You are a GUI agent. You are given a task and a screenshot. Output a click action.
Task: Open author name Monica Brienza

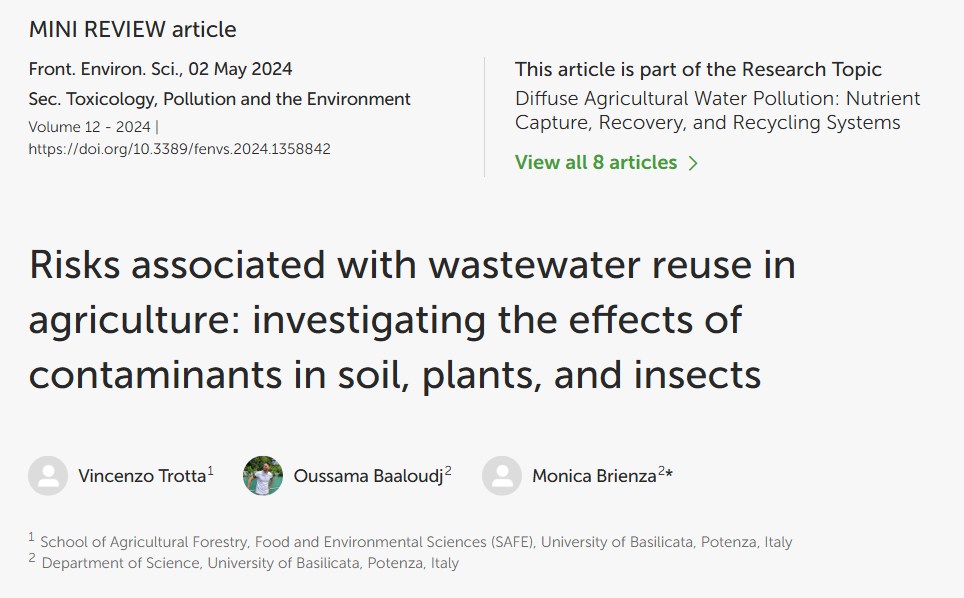pos(594,476)
